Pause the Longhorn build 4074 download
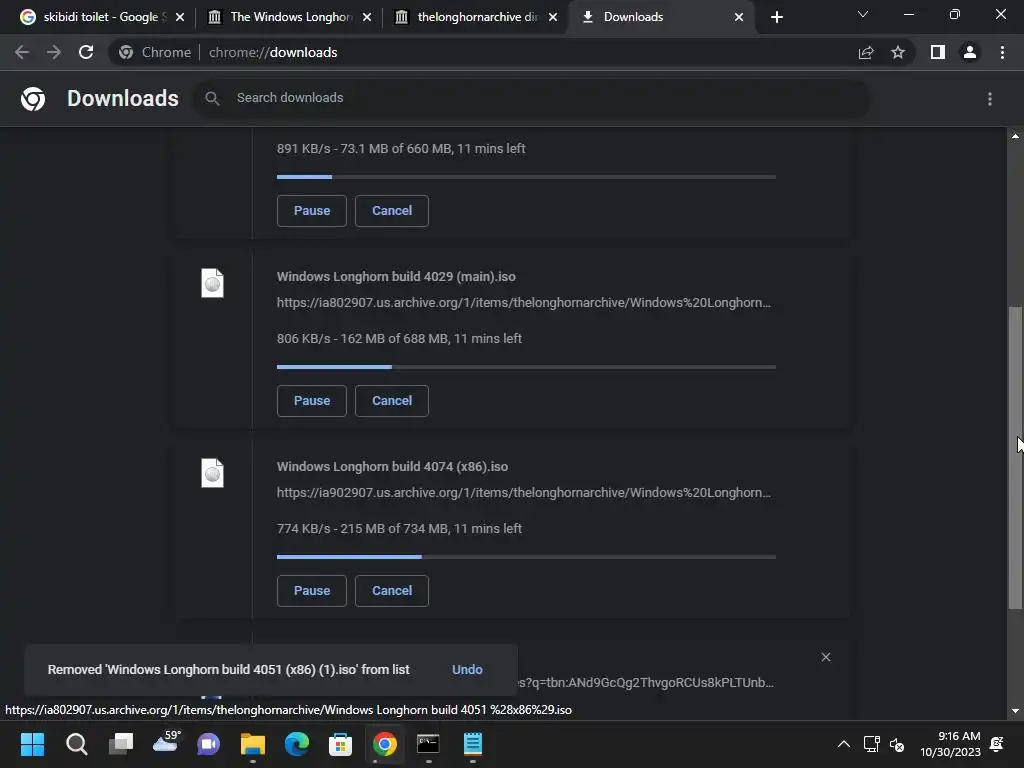The width and height of the screenshot is (1024, 768). pos(312,591)
